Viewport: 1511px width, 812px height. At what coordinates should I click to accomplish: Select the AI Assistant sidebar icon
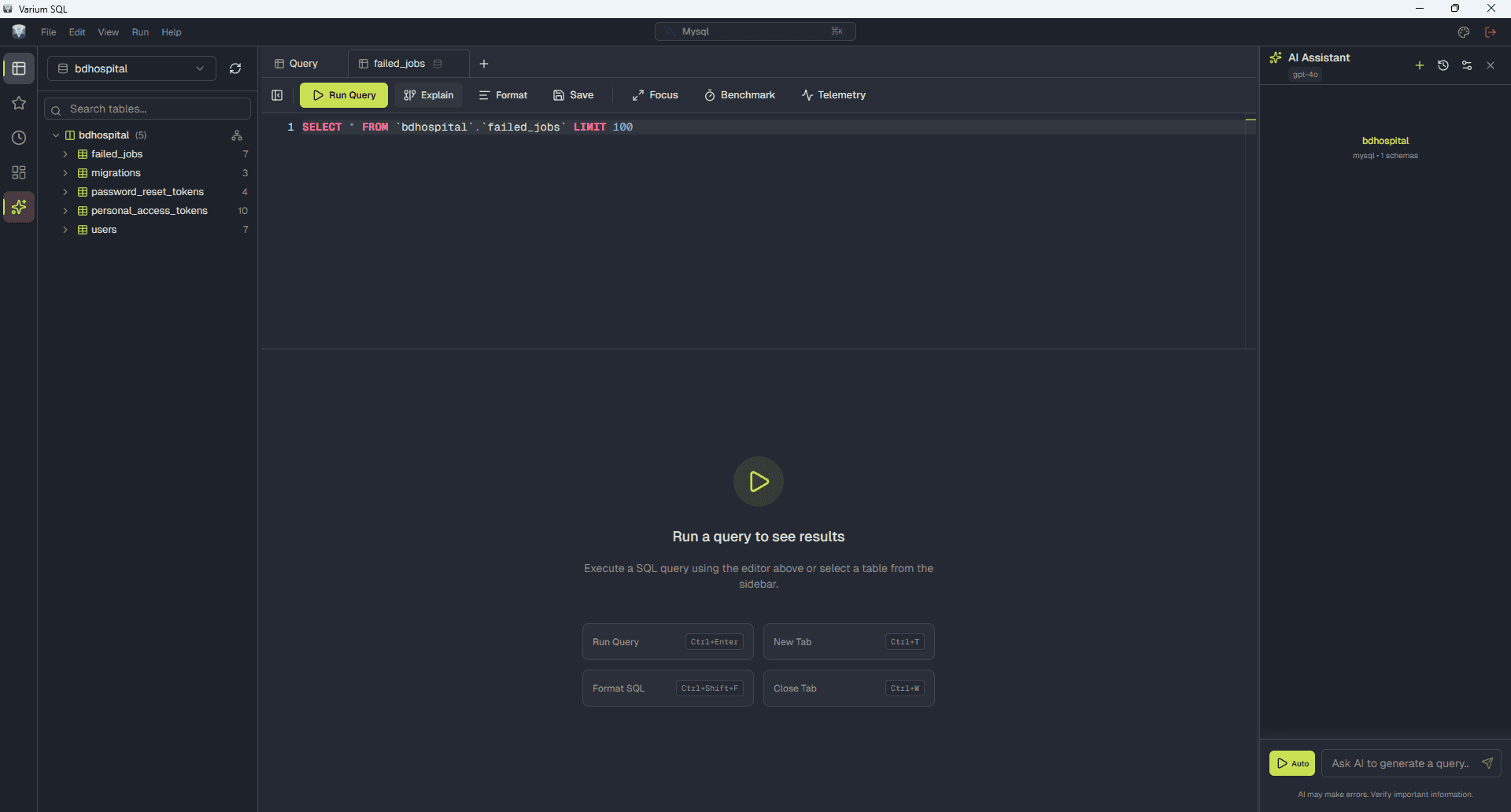[19, 207]
